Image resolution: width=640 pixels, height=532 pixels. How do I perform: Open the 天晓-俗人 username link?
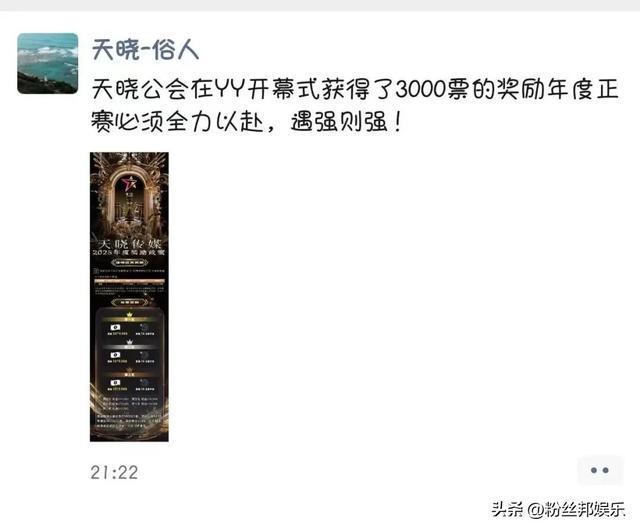pos(145,51)
